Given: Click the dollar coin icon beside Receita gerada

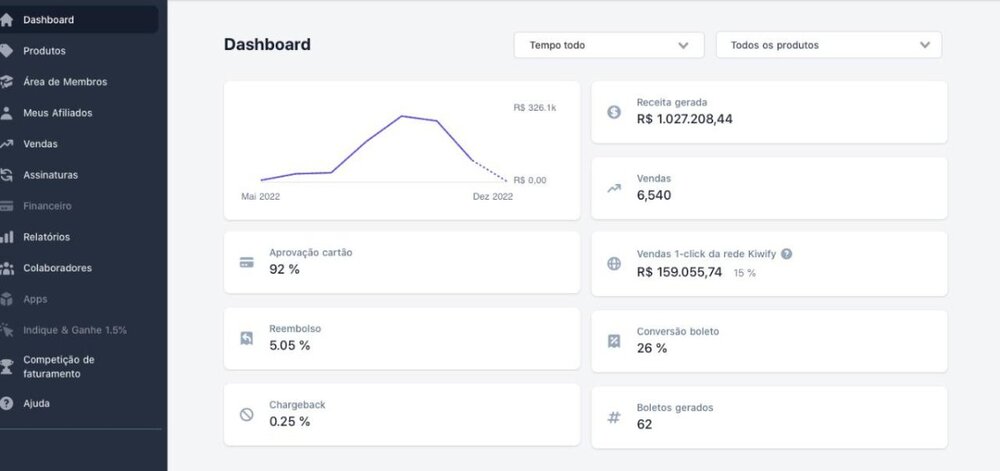Looking at the screenshot, I should [x=614, y=112].
